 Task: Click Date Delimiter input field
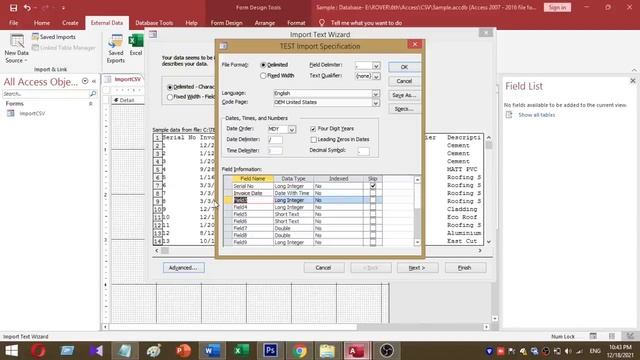tap(275, 140)
